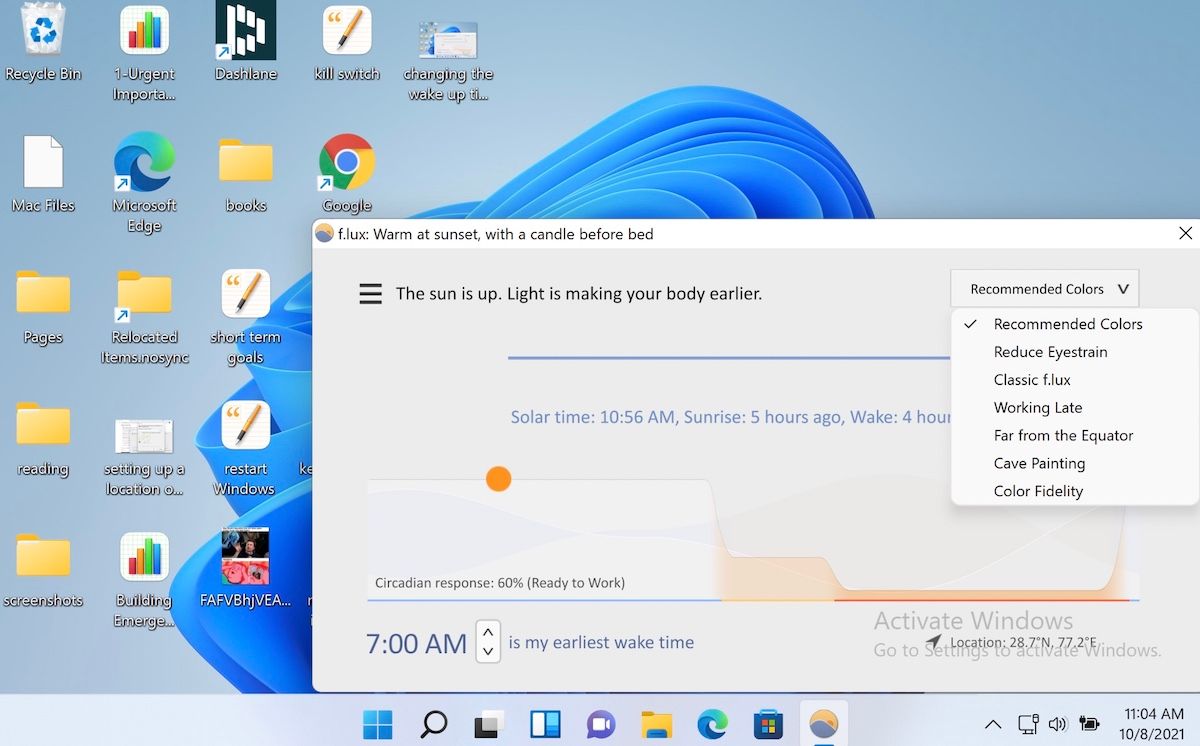Viewport: 1200px width, 746px height.
Task: Click the f.lux icon in the taskbar
Action: click(823, 723)
